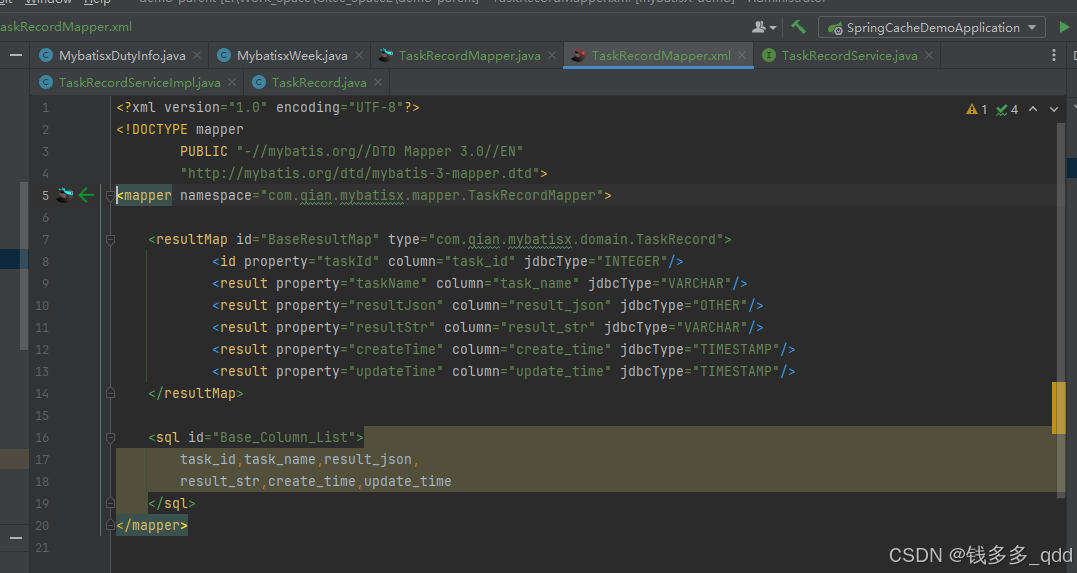The height and width of the screenshot is (573, 1077).
Task: Click the resultMap closing fold marker line 14
Action: coord(110,393)
